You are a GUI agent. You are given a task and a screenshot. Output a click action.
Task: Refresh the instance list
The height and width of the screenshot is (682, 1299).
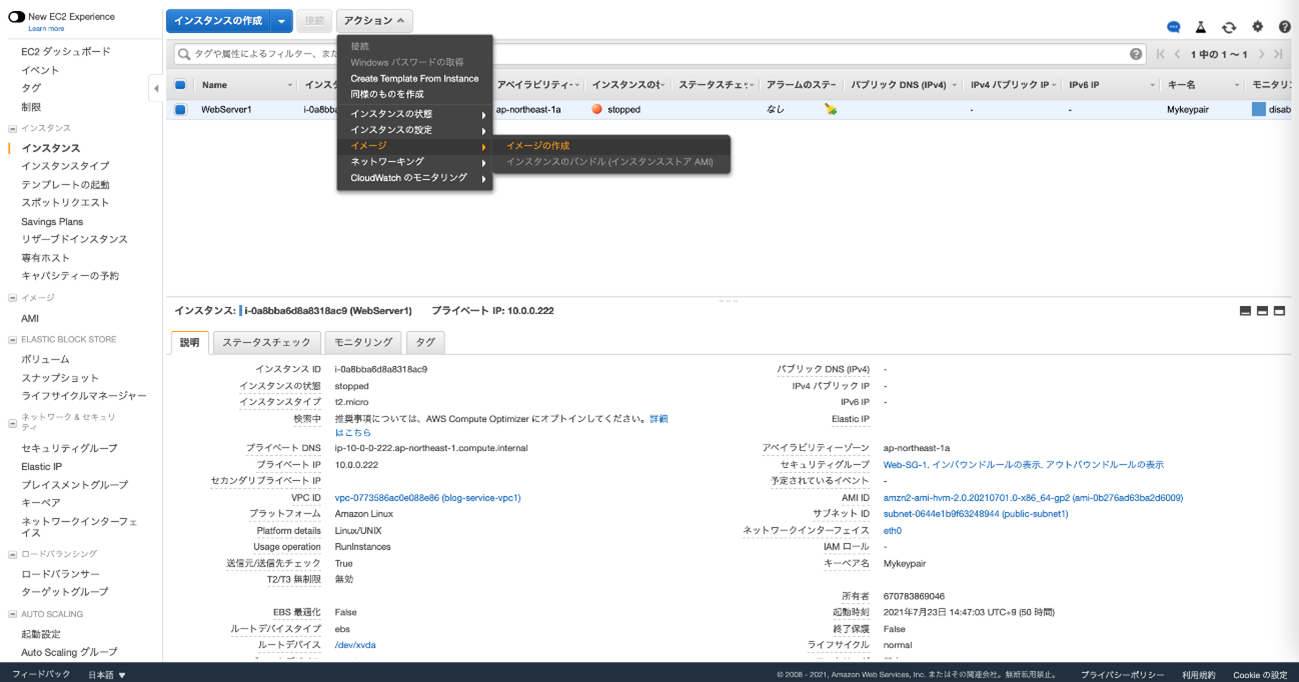[1229, 27]
